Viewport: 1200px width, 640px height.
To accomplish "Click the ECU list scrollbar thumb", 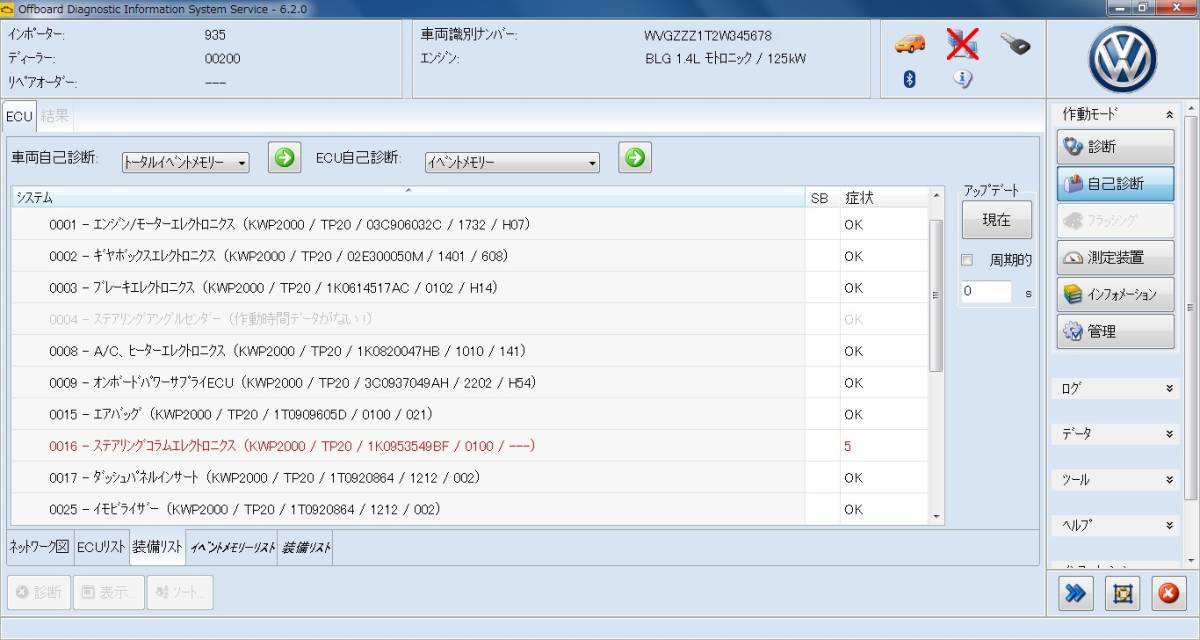I will (x=936, y=295).
